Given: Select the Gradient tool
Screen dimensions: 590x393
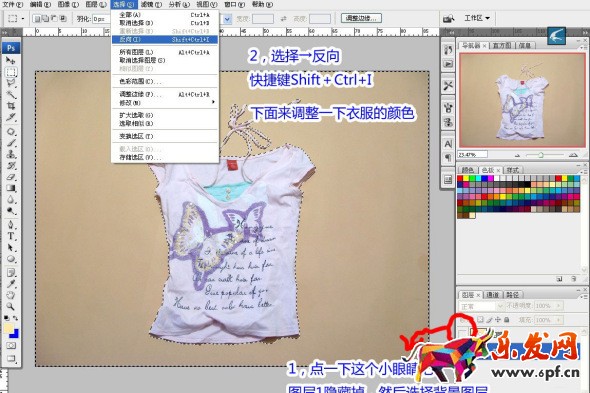Looking at the screenshot, I should point(11,188).
